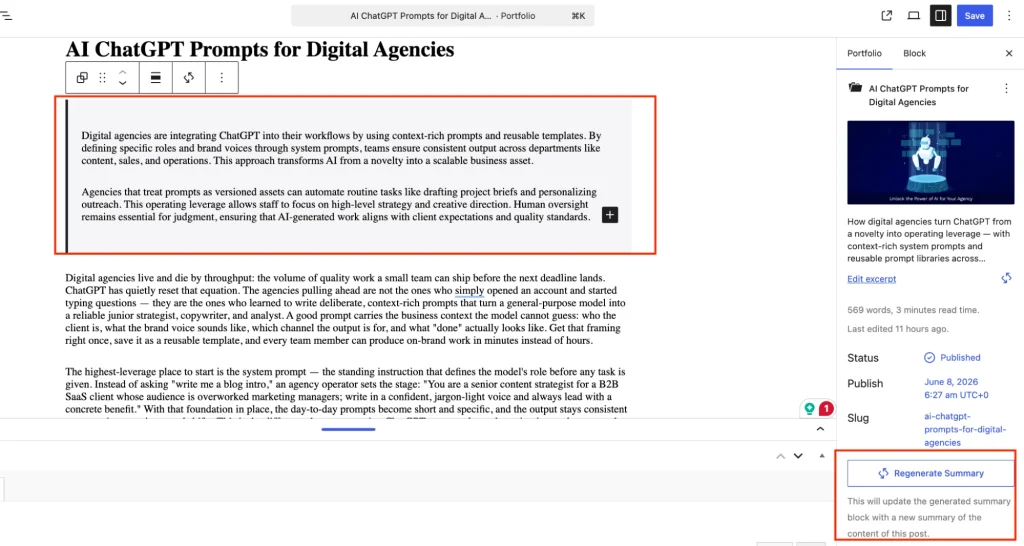
Task: Click the excerpt text beginning 'How digital agencies turn'
Action: coord(929,240)
